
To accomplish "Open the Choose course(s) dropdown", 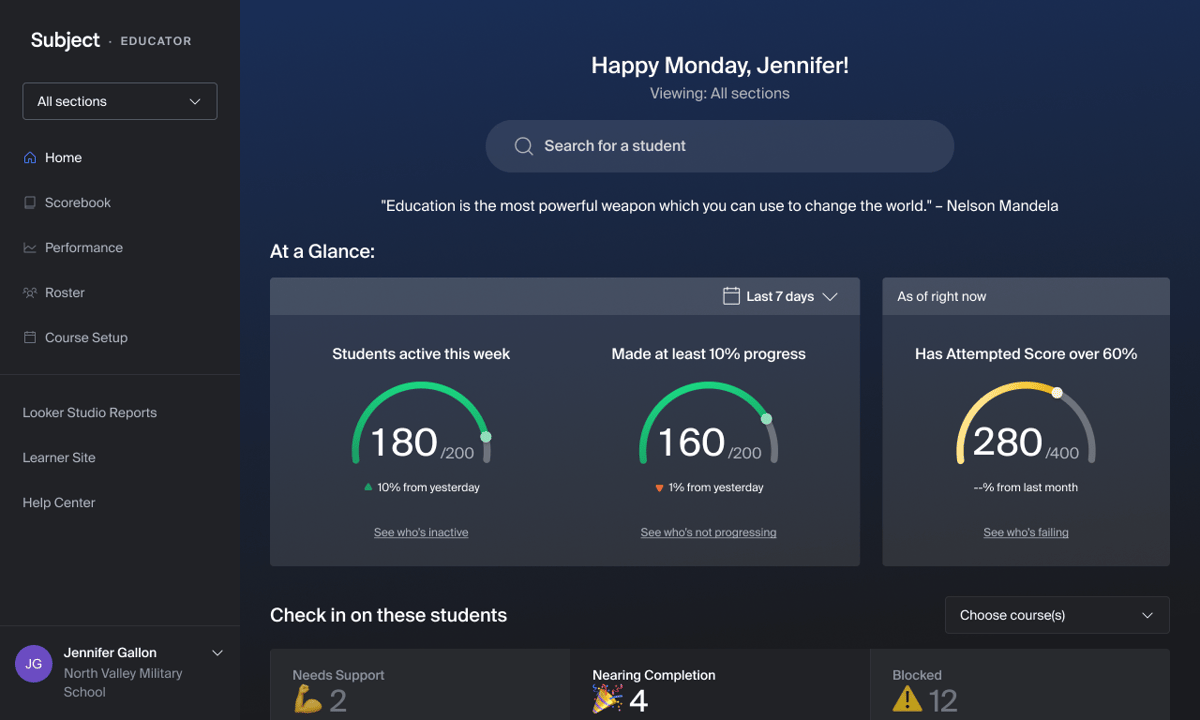I will pos(1057,615).
